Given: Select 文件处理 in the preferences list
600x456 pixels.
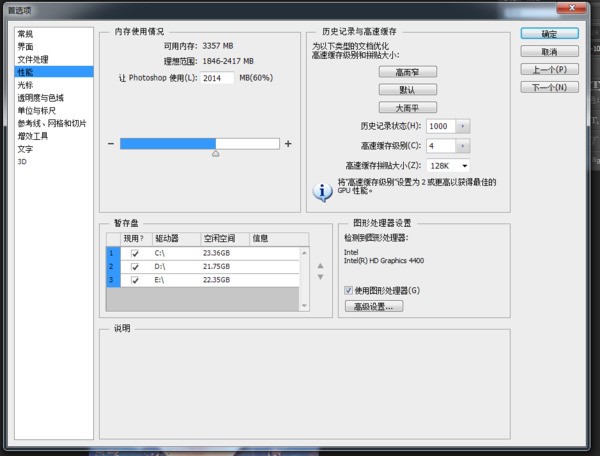Looking at the screenshot, I should tap(32, 60).
